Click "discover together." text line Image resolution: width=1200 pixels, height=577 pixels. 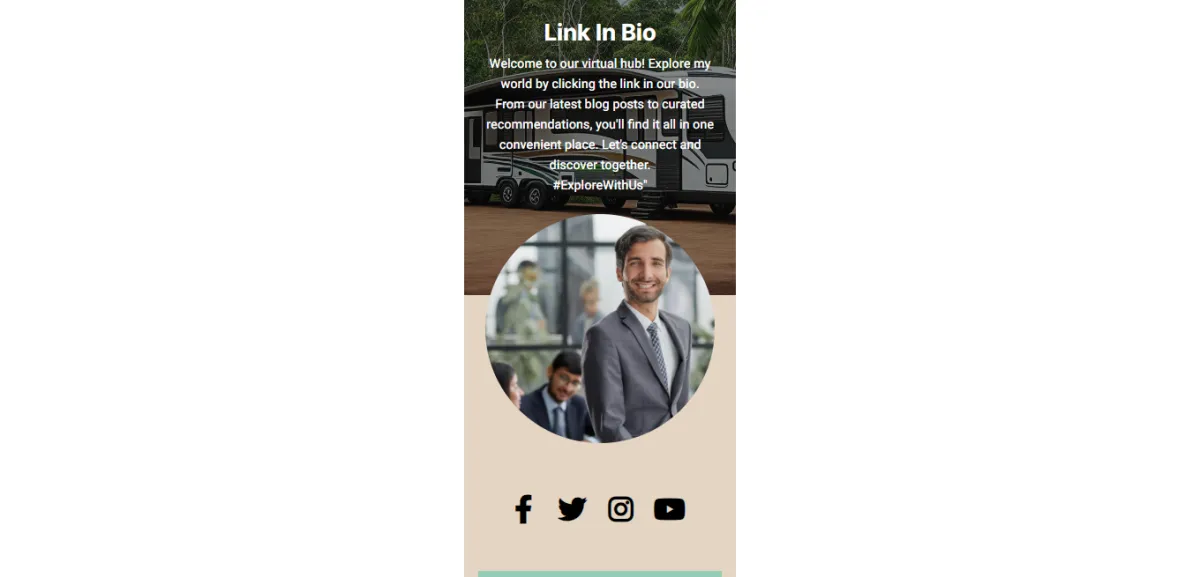pos(600,165)
